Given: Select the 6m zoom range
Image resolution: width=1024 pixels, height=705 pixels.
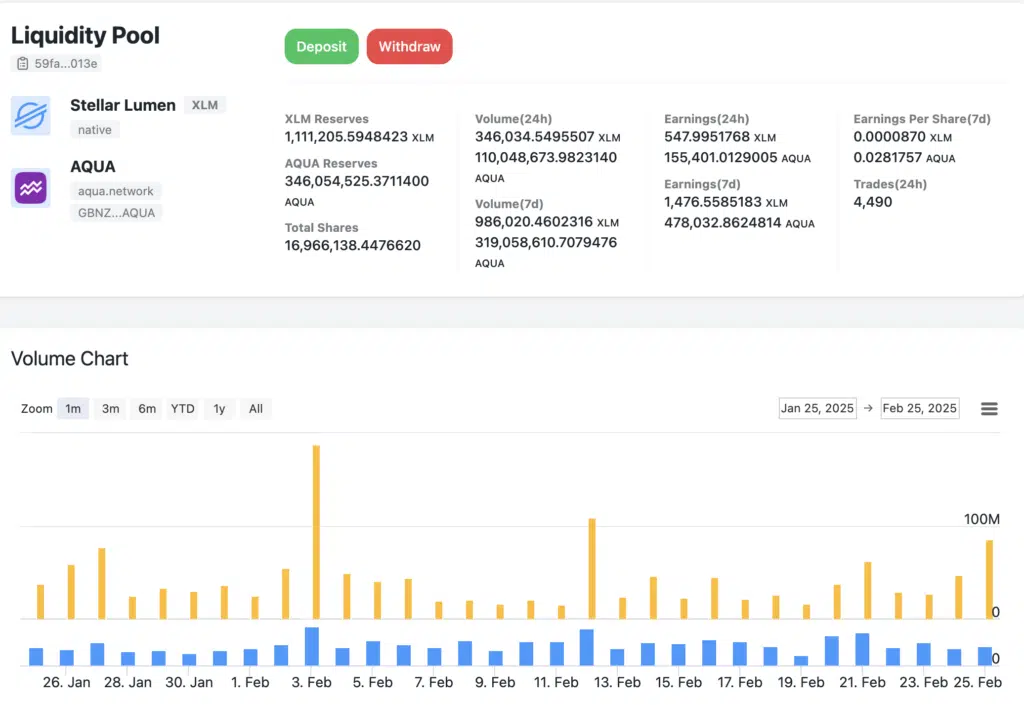Looking at the screenshot, I should (147, 409).
